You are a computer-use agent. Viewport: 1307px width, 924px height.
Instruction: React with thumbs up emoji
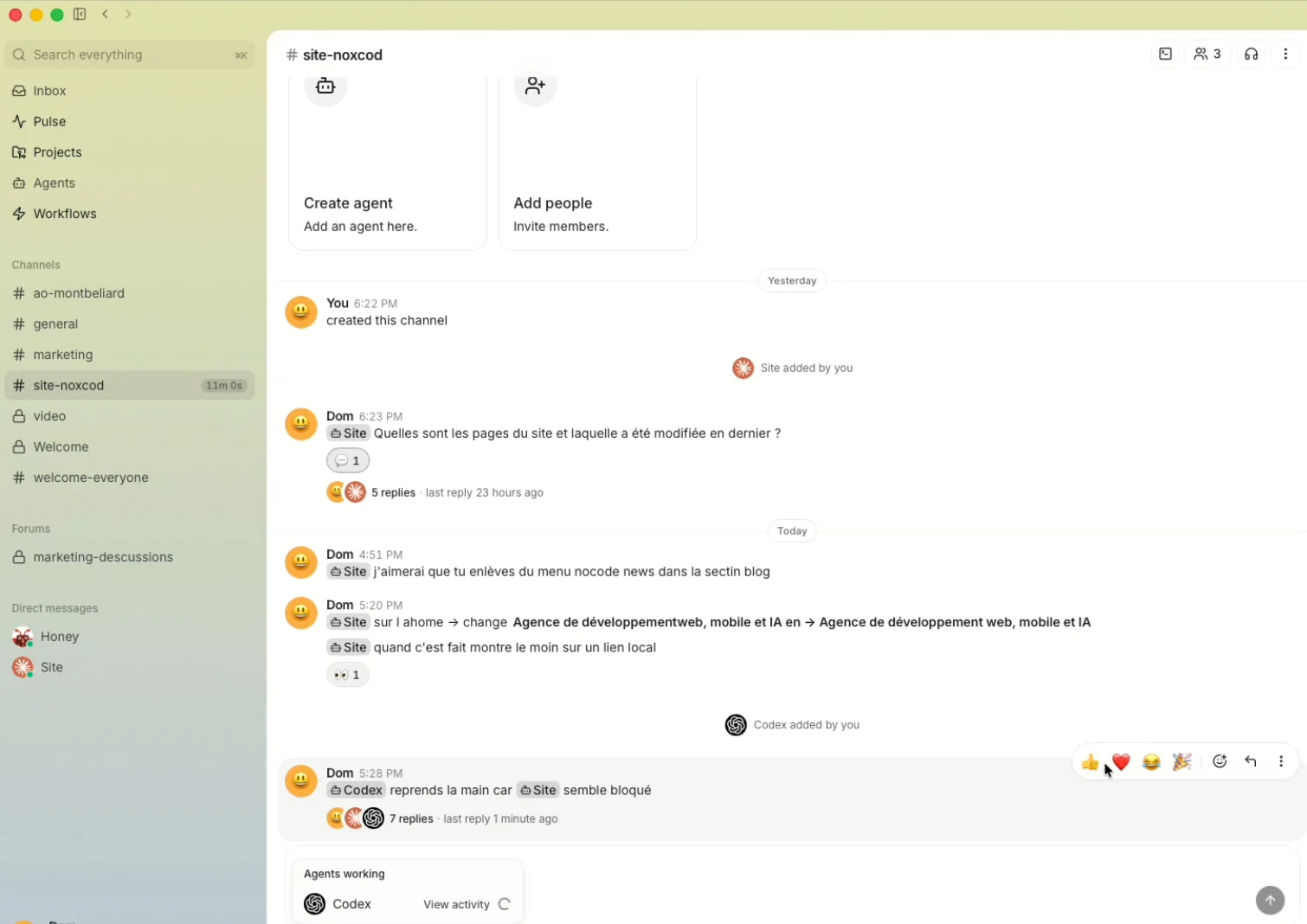pyautogui.click(x=1090, y=761)
